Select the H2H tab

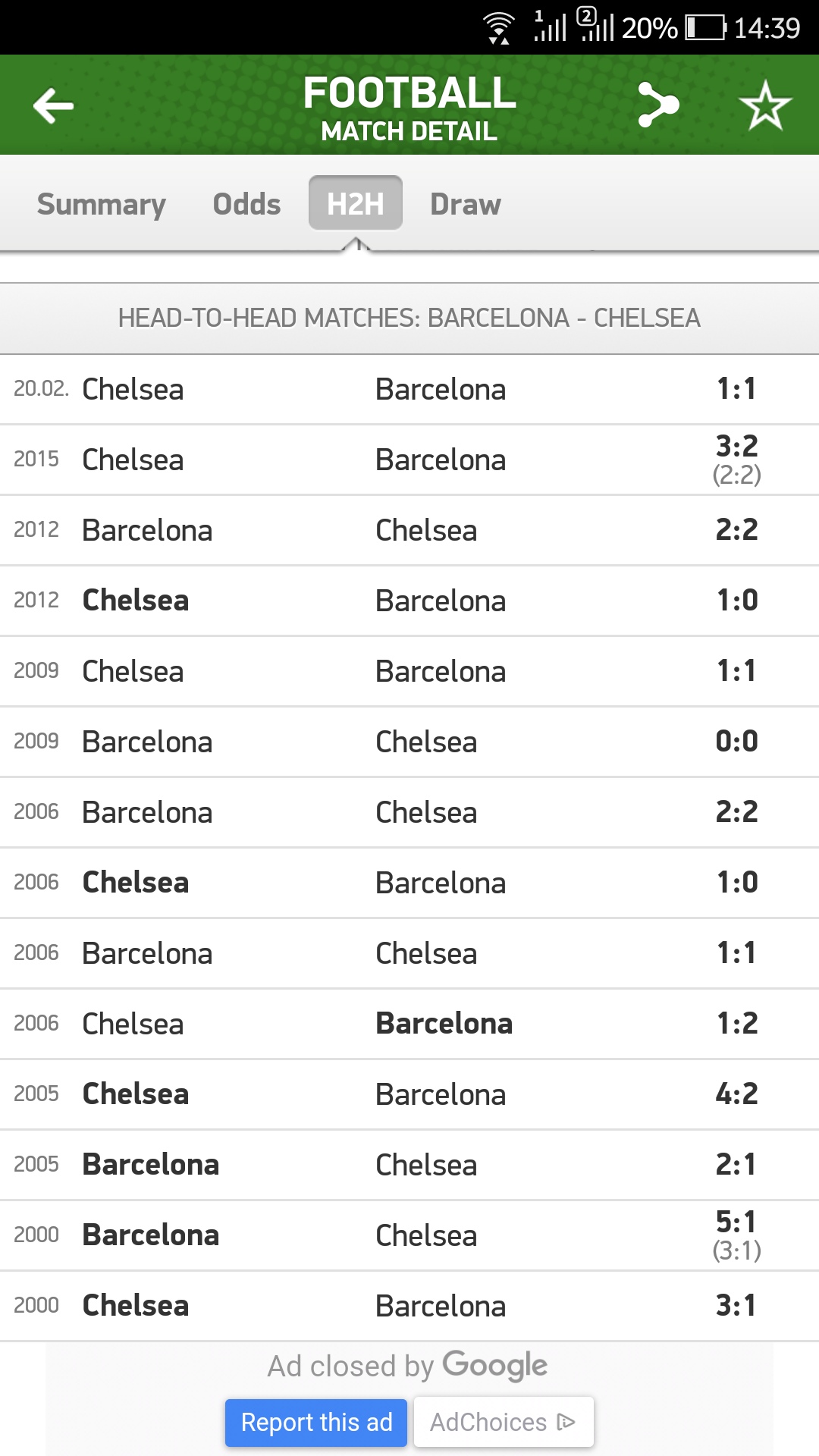(355, 203)
